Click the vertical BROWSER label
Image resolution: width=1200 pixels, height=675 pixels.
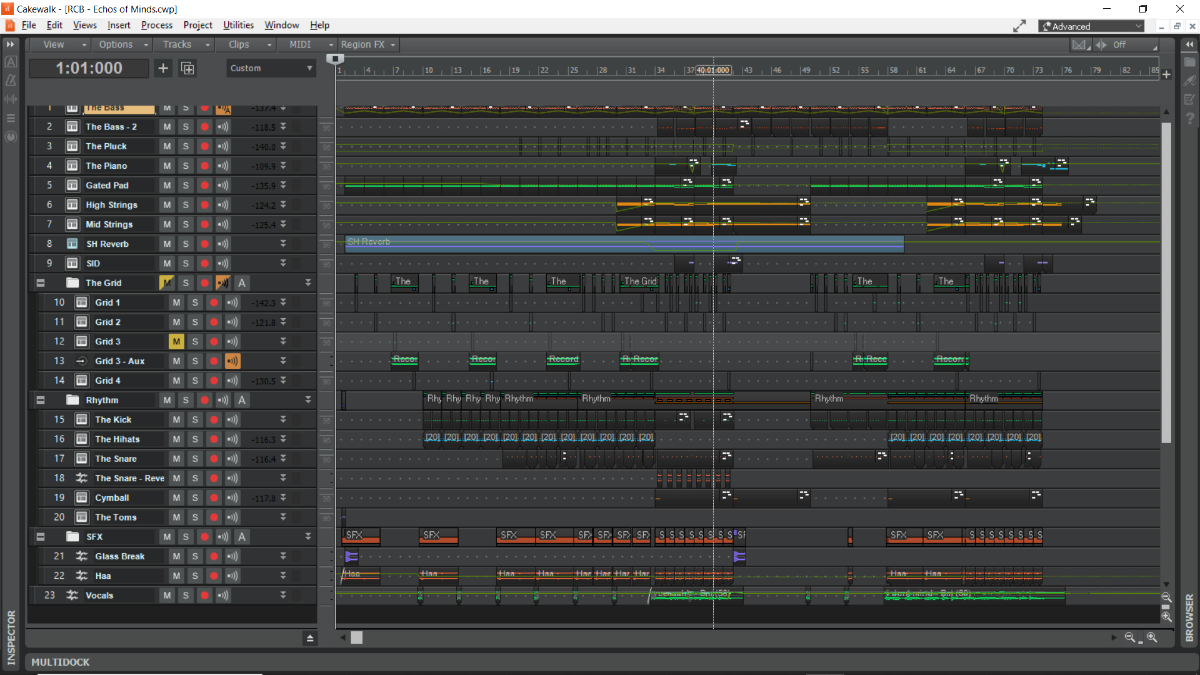point(1190,618)
